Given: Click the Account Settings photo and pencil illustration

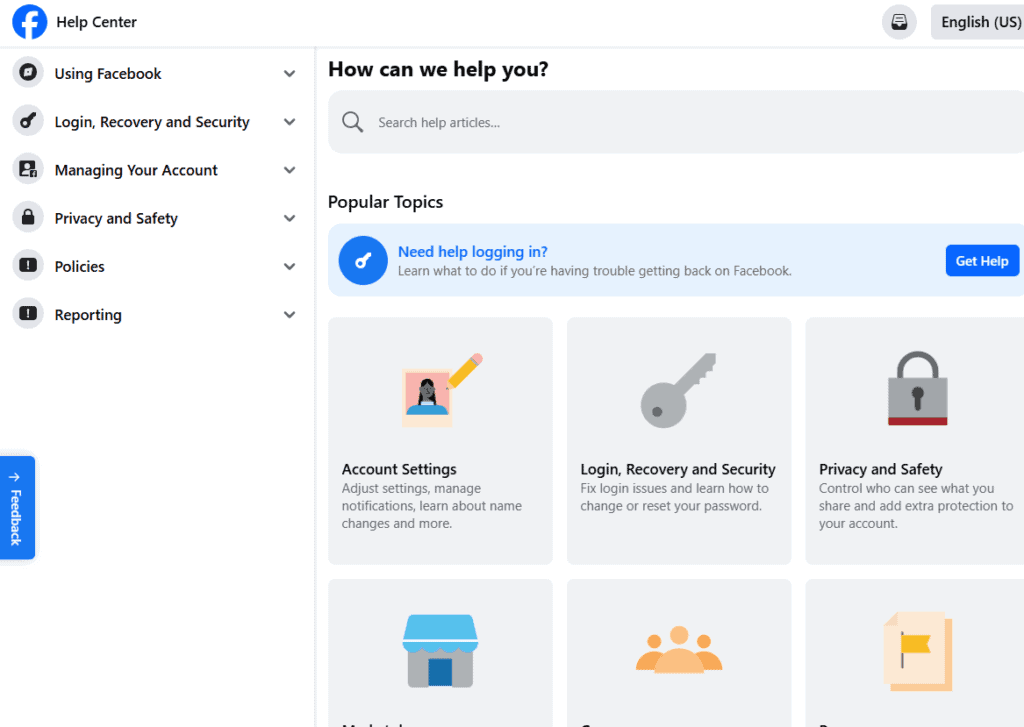Looking at the screenshot, I should click(x=441, y=390).
